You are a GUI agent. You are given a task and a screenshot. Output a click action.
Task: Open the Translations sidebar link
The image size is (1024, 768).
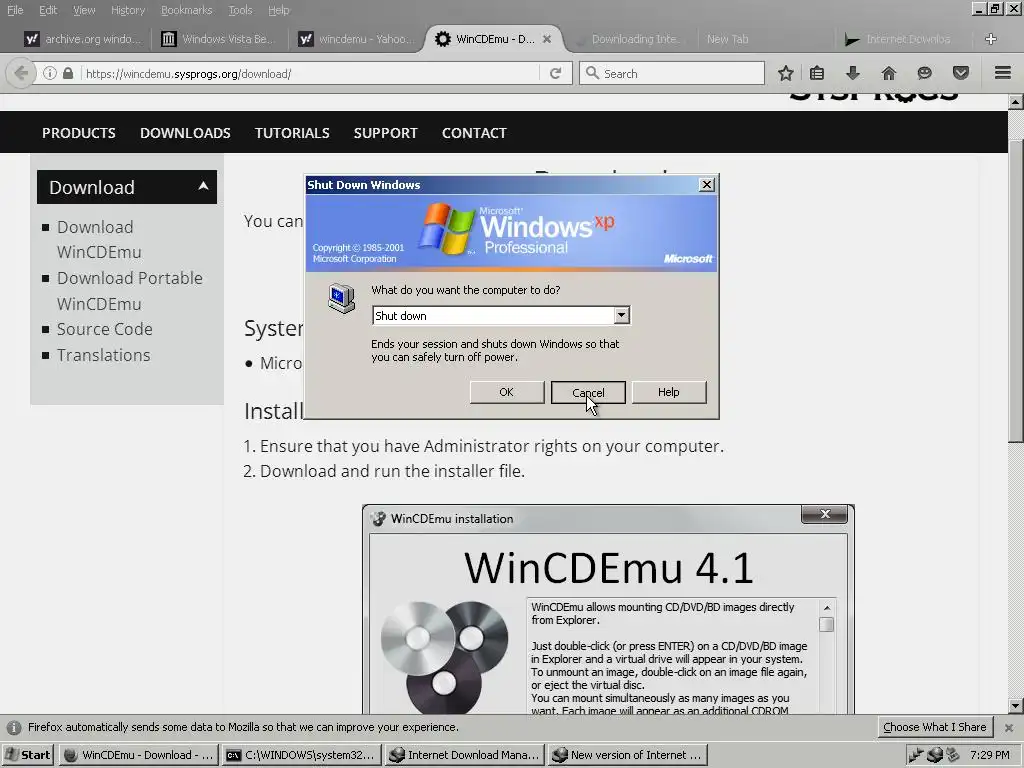click(x=103, y=355)
